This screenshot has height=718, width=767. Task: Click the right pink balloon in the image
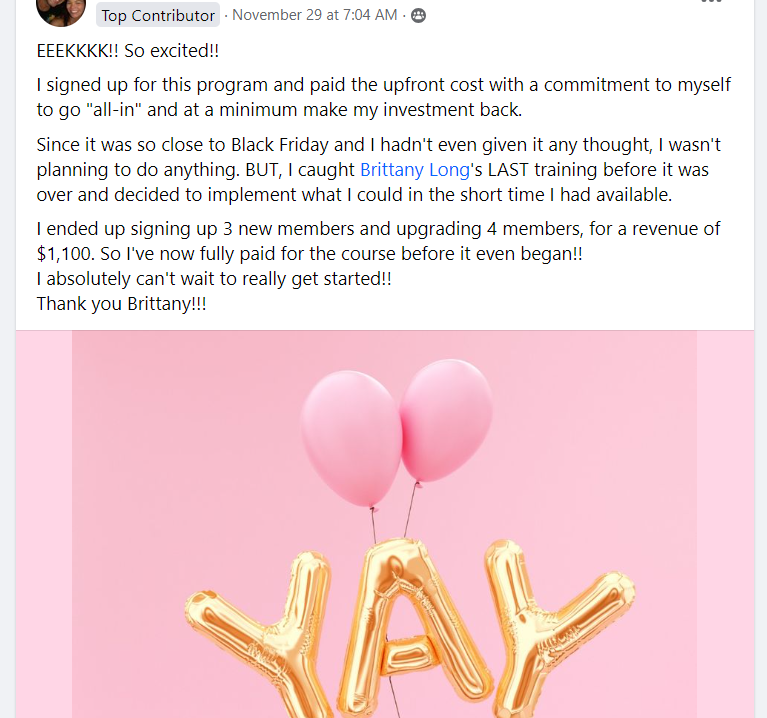point(446,420)
